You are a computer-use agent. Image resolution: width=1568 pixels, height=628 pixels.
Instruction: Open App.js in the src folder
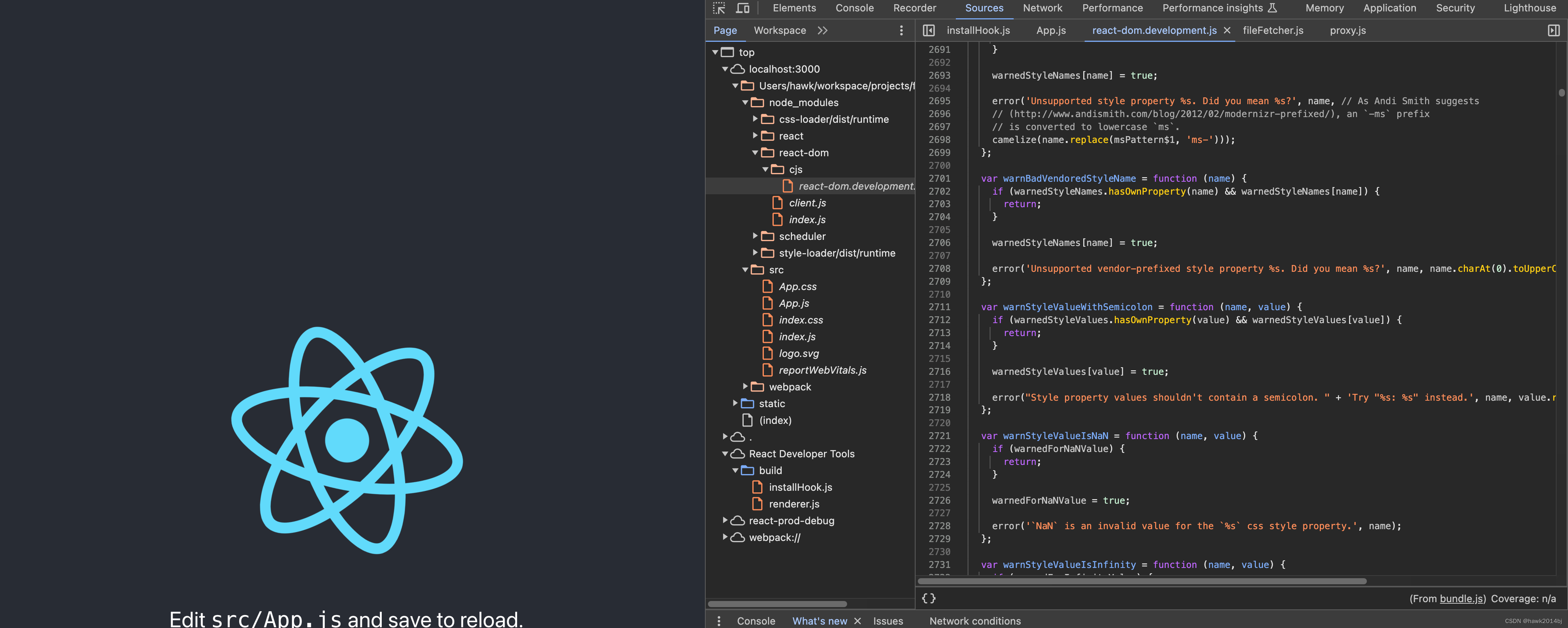click(x=794, y=303)
